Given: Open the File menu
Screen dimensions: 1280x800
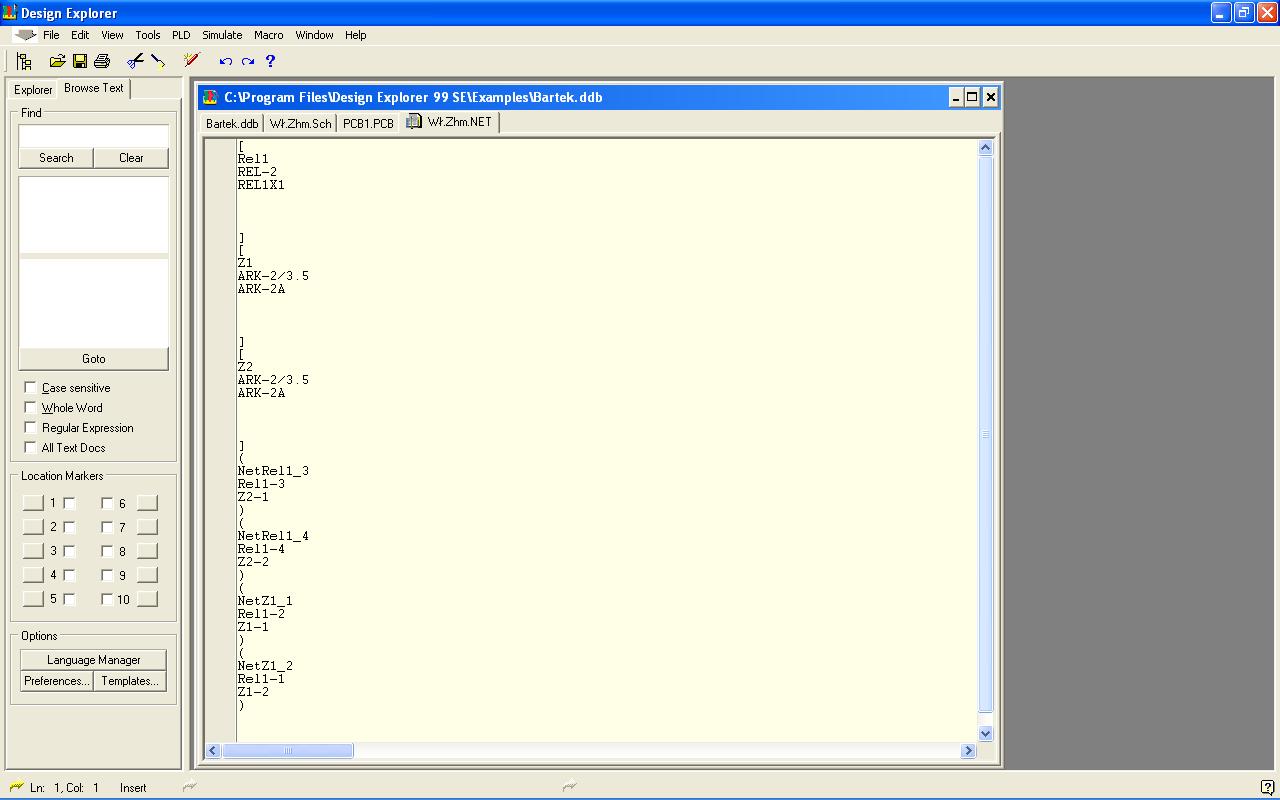Looking at the screenshot, I should [51, 35].
